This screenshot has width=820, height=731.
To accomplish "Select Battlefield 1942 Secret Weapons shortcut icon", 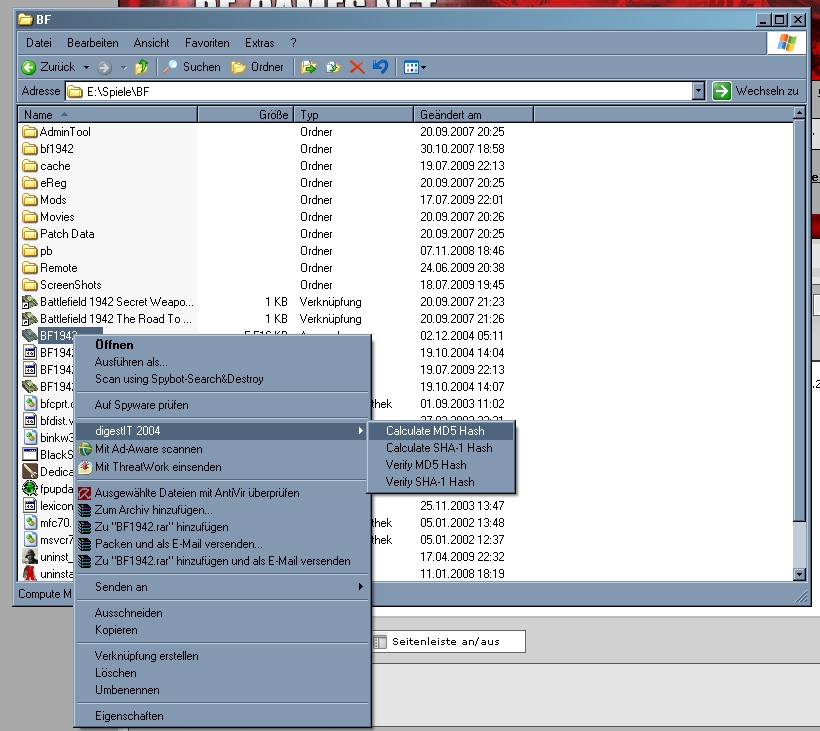I will [x=30, y=302].
